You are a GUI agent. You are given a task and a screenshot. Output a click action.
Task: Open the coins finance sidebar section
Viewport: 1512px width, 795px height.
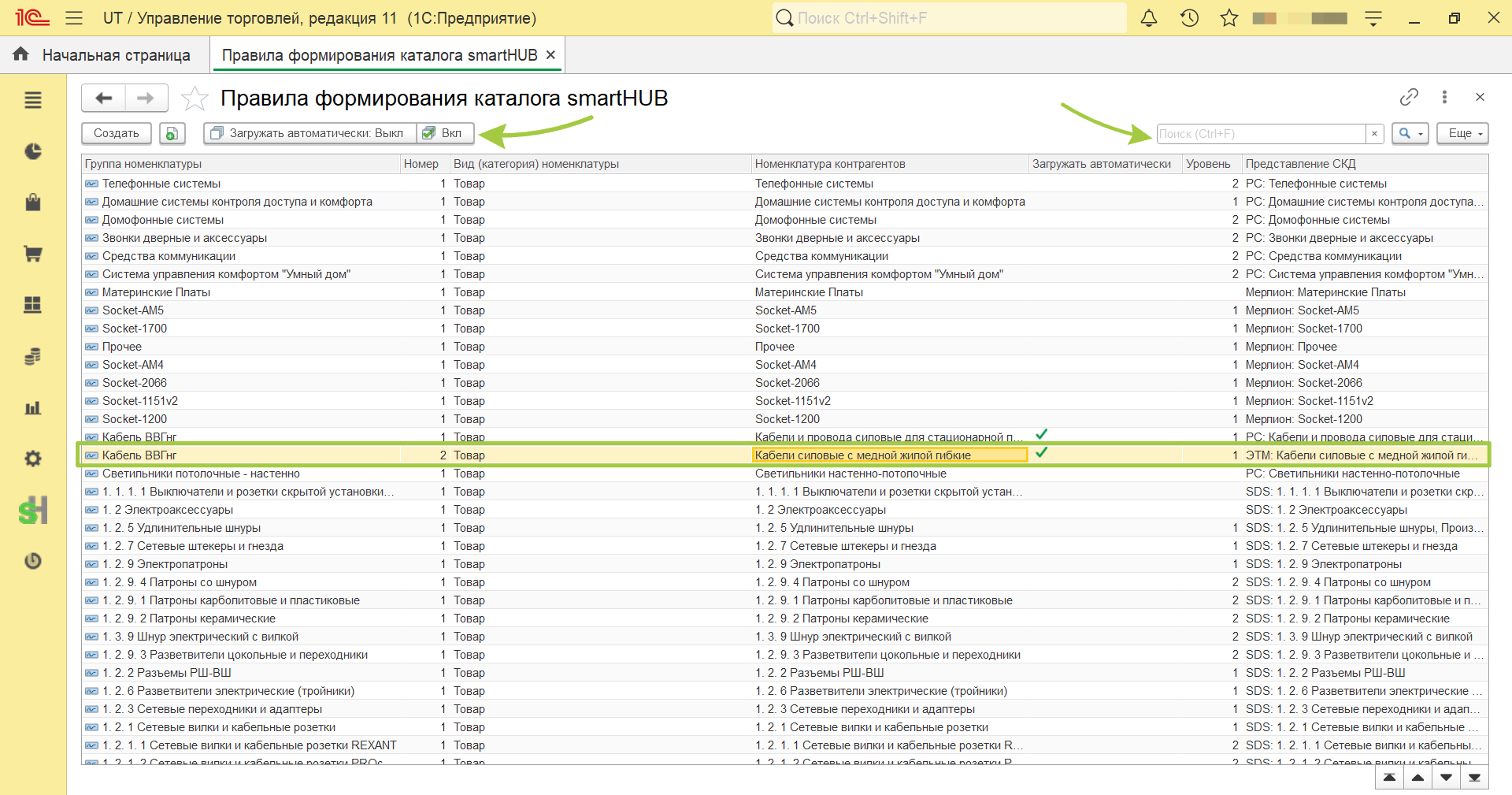[33, 356]
